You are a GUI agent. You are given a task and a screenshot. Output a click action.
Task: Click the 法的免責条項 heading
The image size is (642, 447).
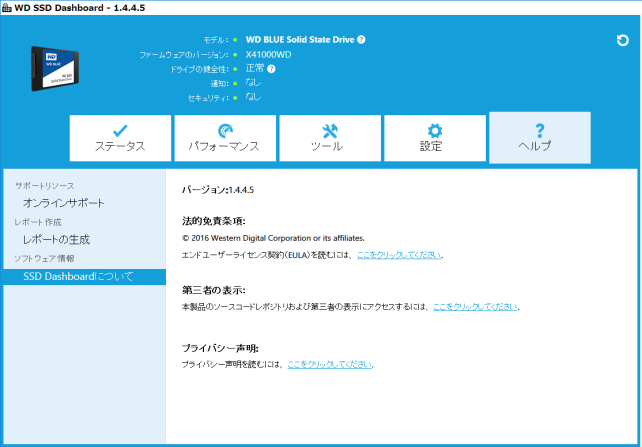[213, 221]
